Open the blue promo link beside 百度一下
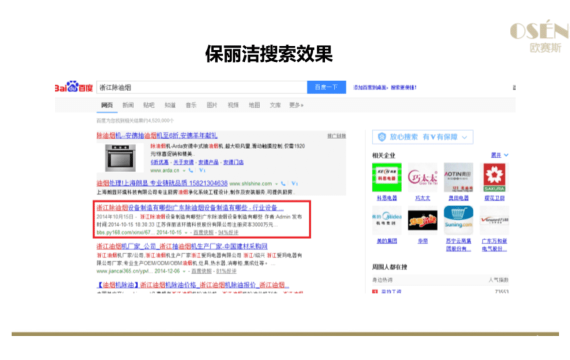Viewport: 570px width, 360px height. (385, 88)
